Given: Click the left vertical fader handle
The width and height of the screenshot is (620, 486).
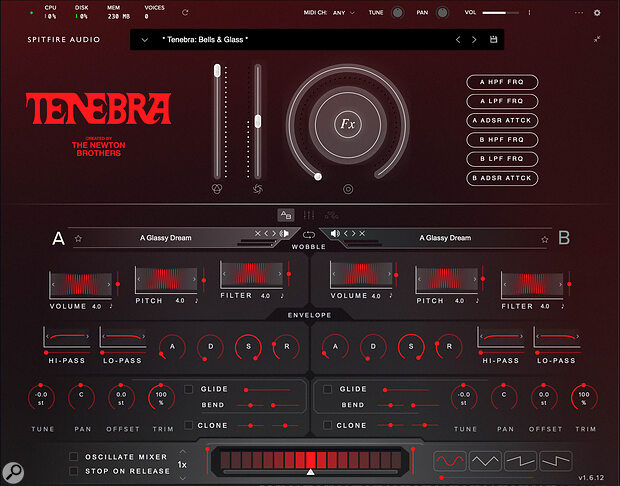Looking at the screenshot, I should click(x=217, y=71).
